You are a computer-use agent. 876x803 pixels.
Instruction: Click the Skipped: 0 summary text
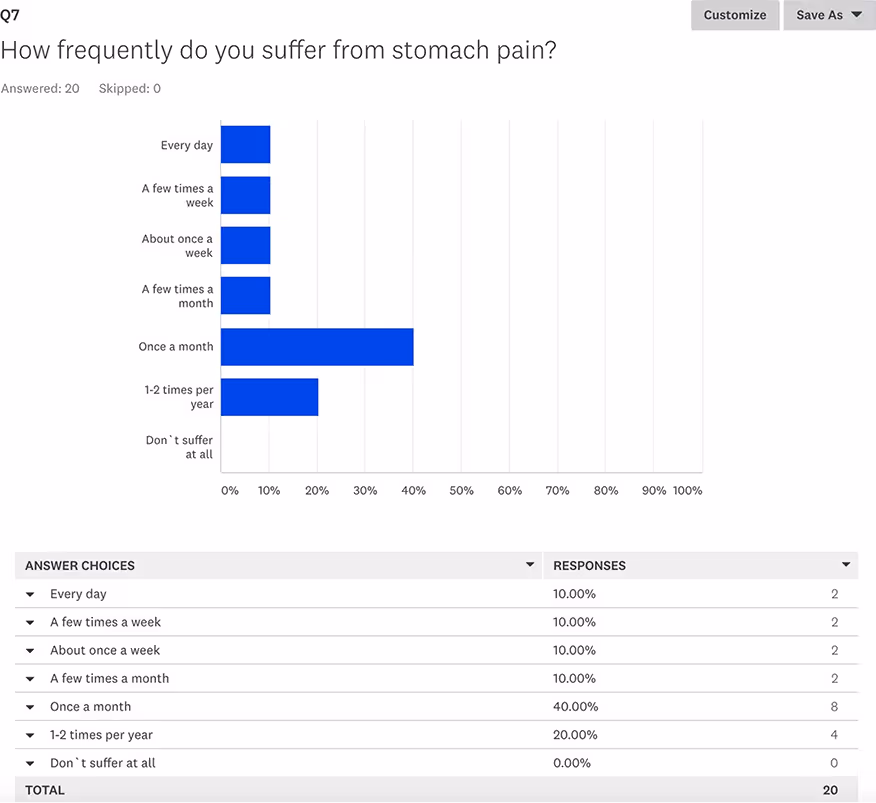pyautogui.click(x=129, y=88)
